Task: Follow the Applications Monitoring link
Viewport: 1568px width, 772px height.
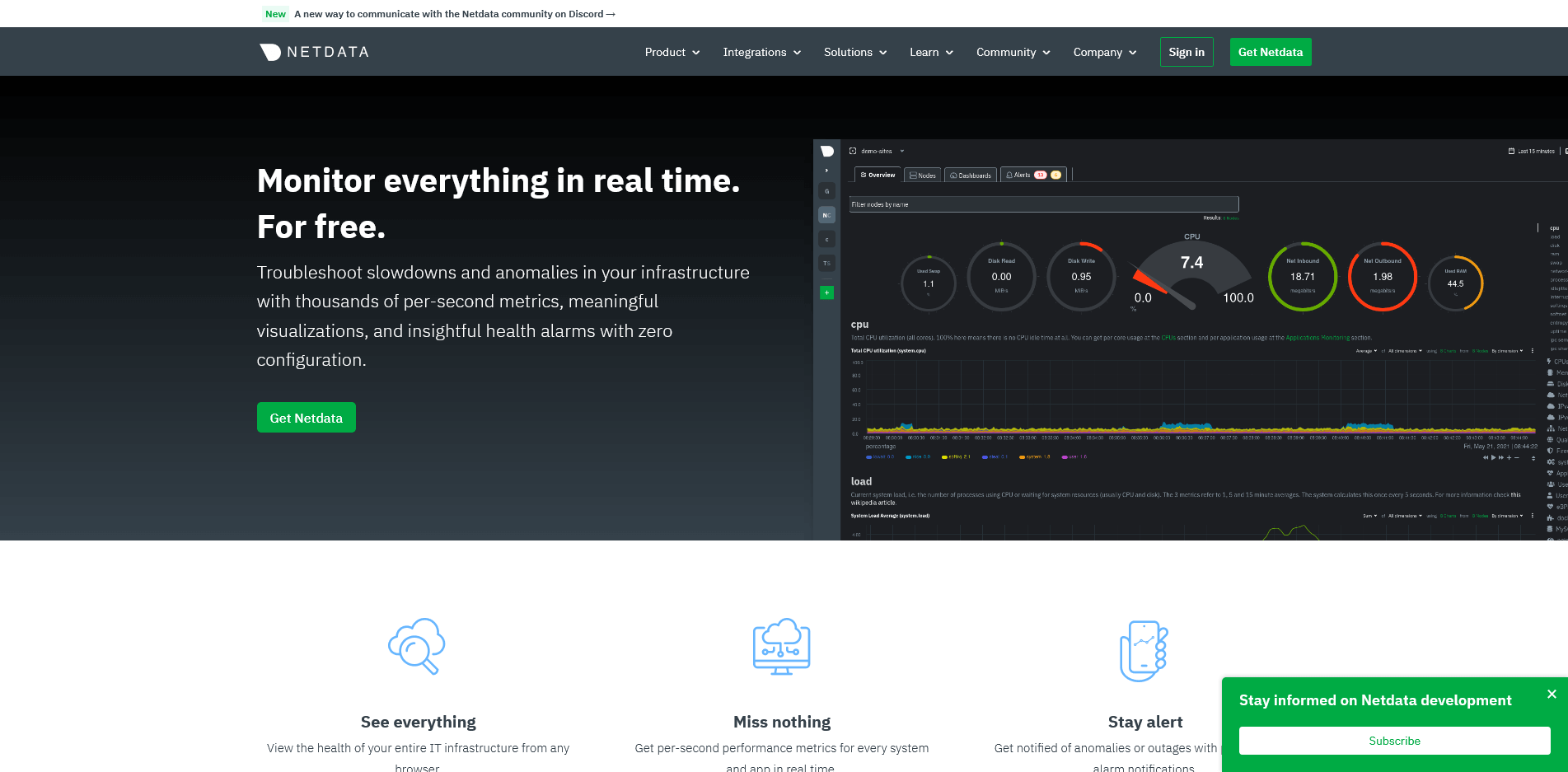Action: (1318, 338)
